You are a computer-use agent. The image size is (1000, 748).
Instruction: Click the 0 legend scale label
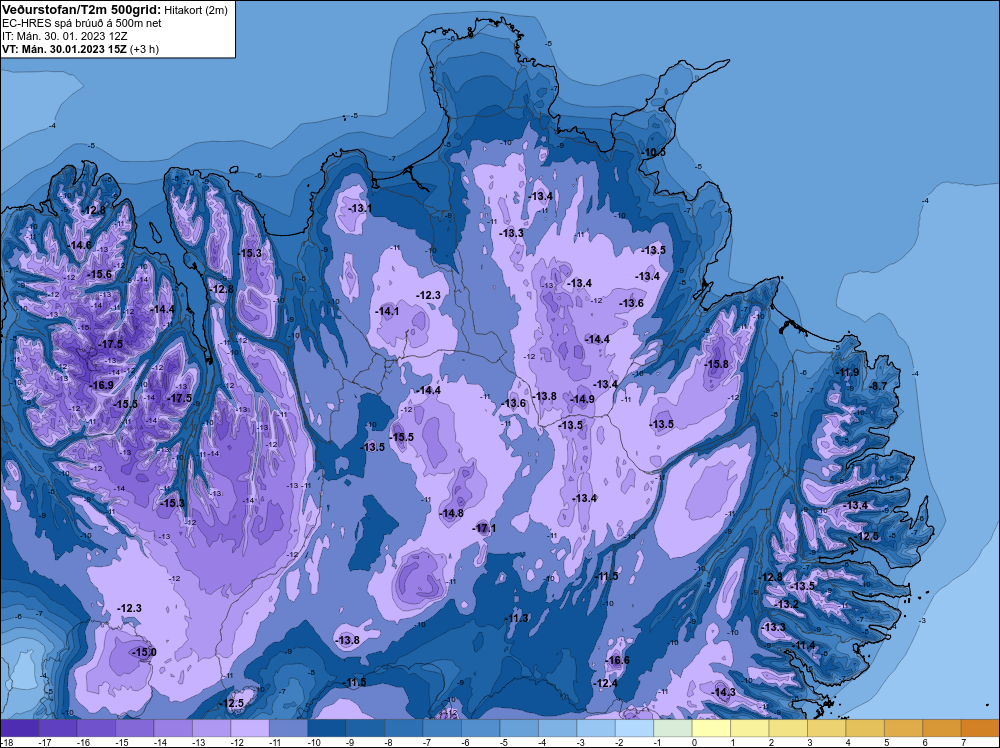pos(695,742)
